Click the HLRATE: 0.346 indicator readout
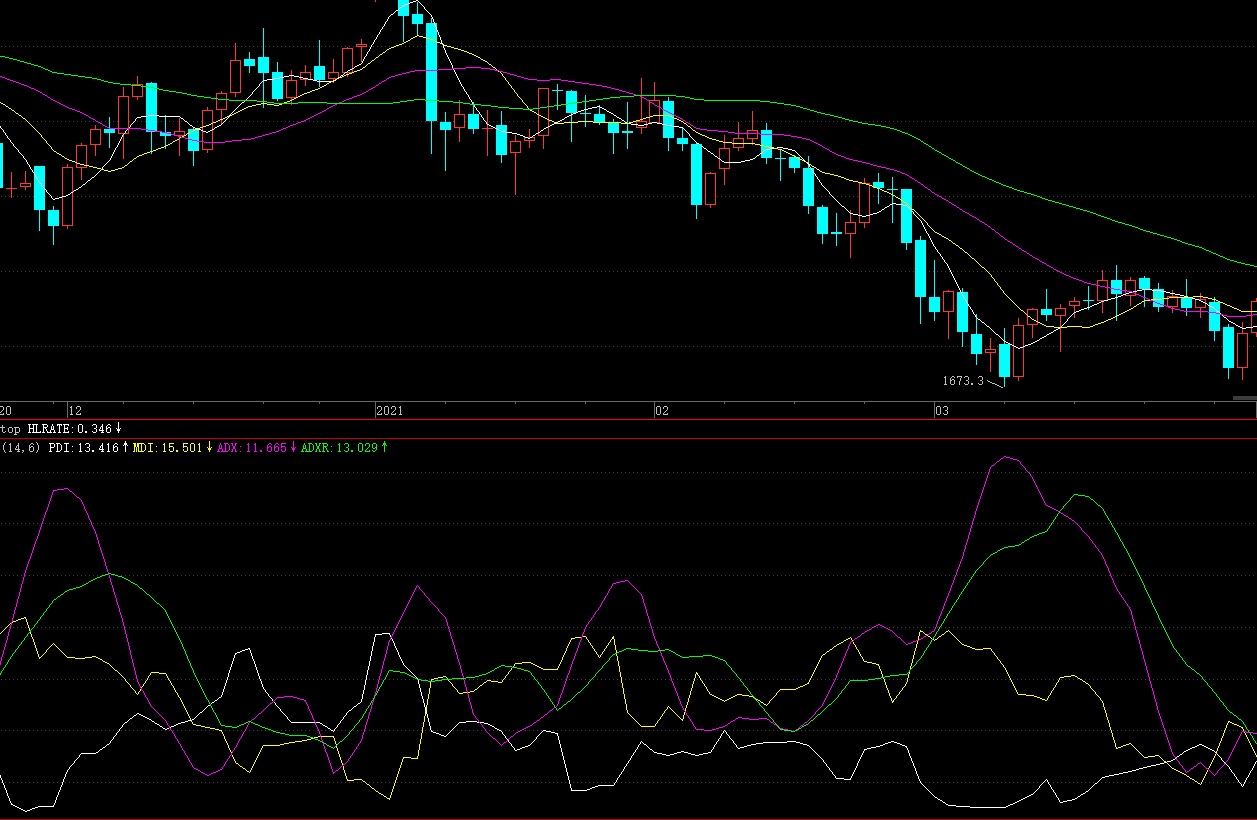This screenshot has height=820, width=1257. pos(75,428)
